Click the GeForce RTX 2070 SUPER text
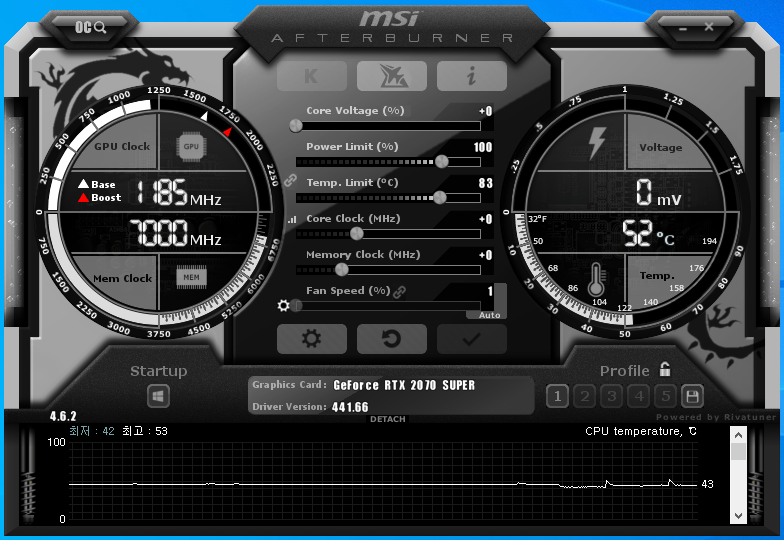Screen dimensions: 784x540 pos(404,385)
